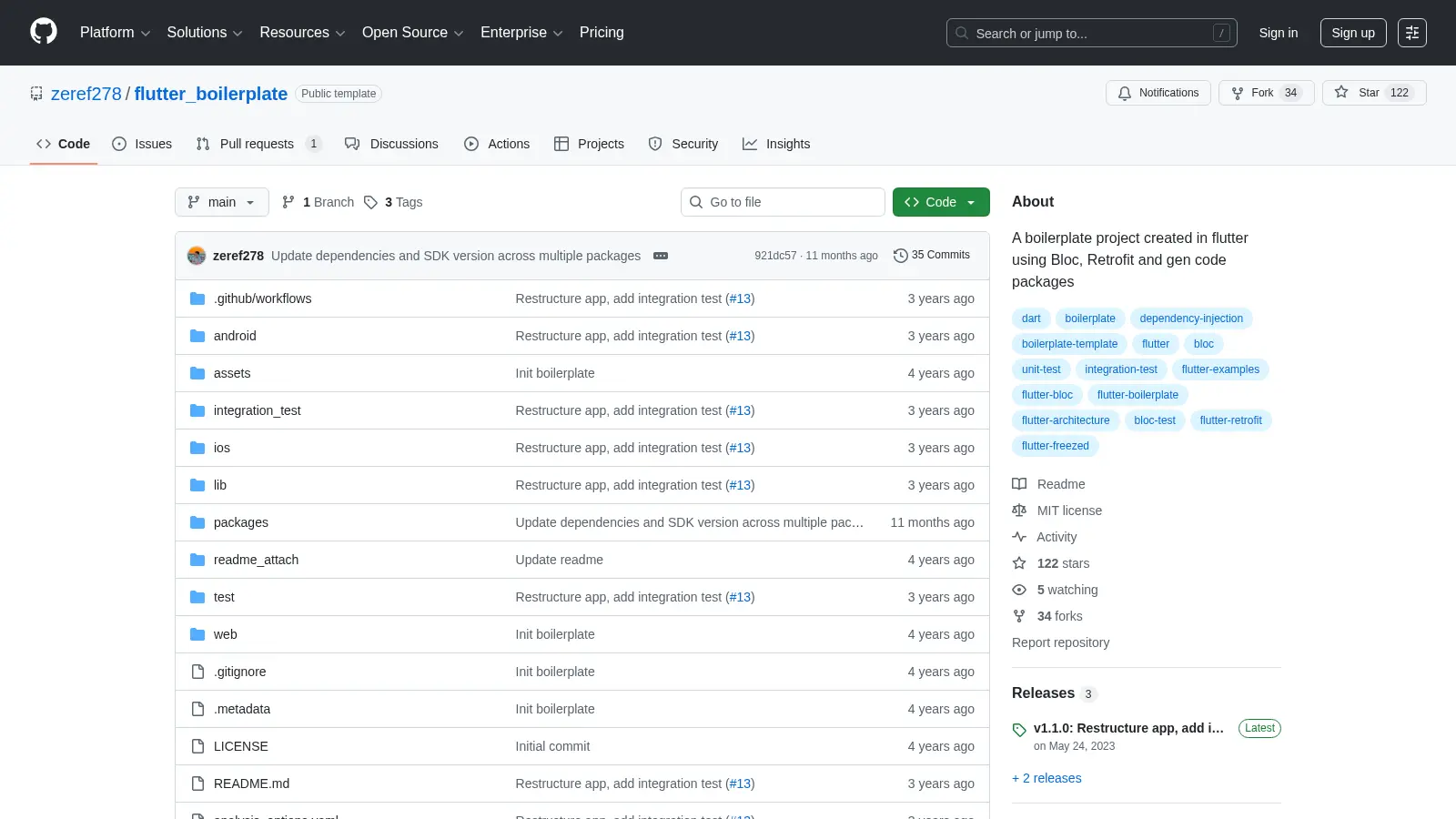Click the test folder icon
Viewport: 1456px width, 819px height.
click(197, 597)
